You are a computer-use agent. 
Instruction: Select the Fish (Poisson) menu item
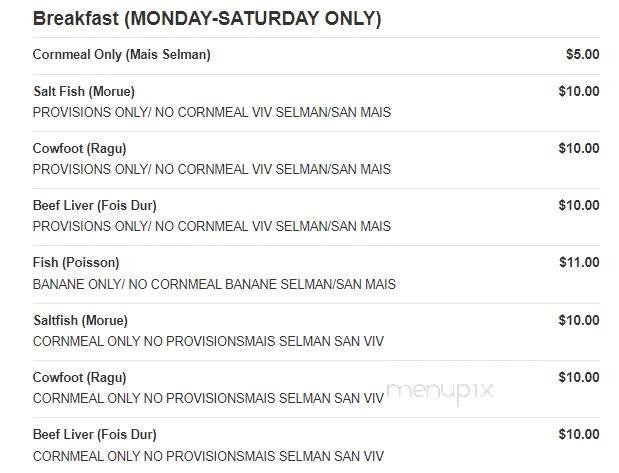click(75, 262)
